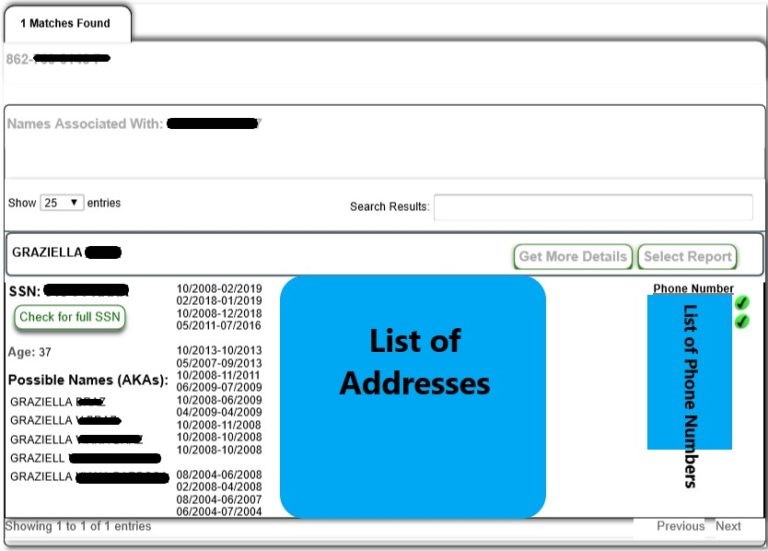Select the date range 10/2008-11/2011
768x551 pixels.
pos(218,375)
